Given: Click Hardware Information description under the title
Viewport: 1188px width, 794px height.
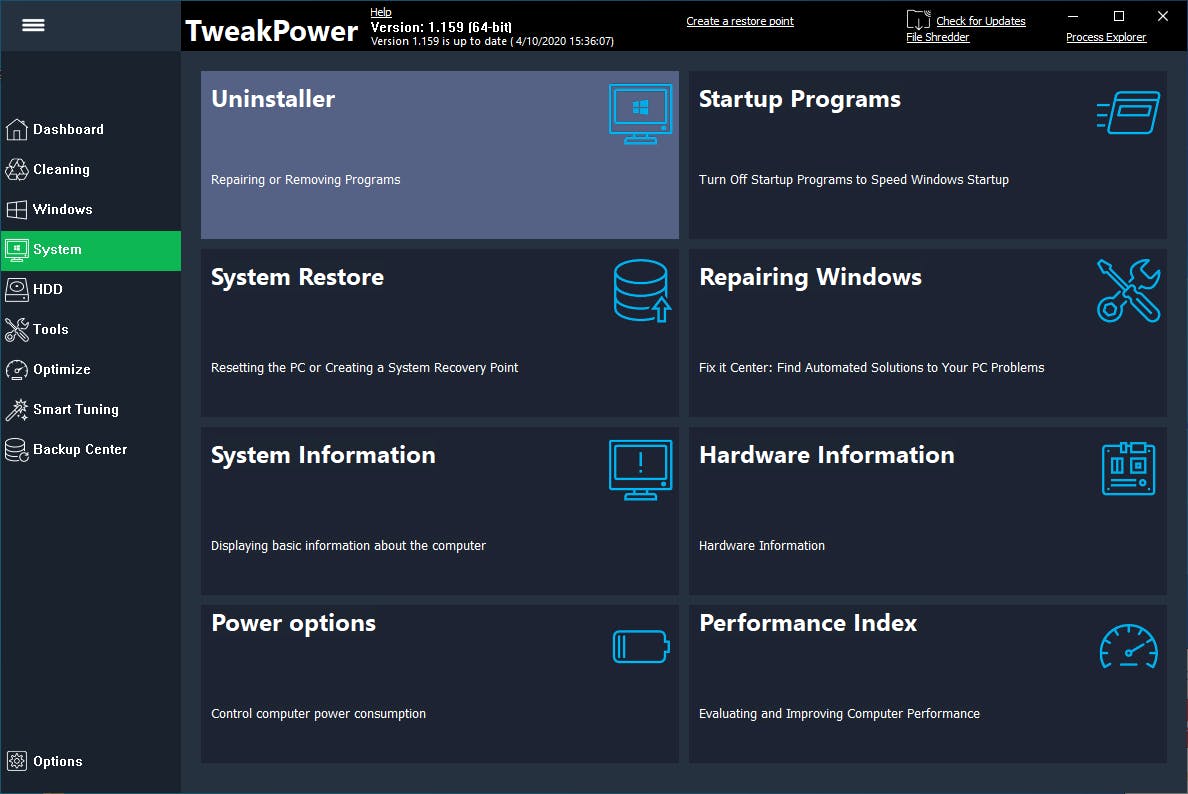Looking at the screenshot, I should click(x=761, y=545).
